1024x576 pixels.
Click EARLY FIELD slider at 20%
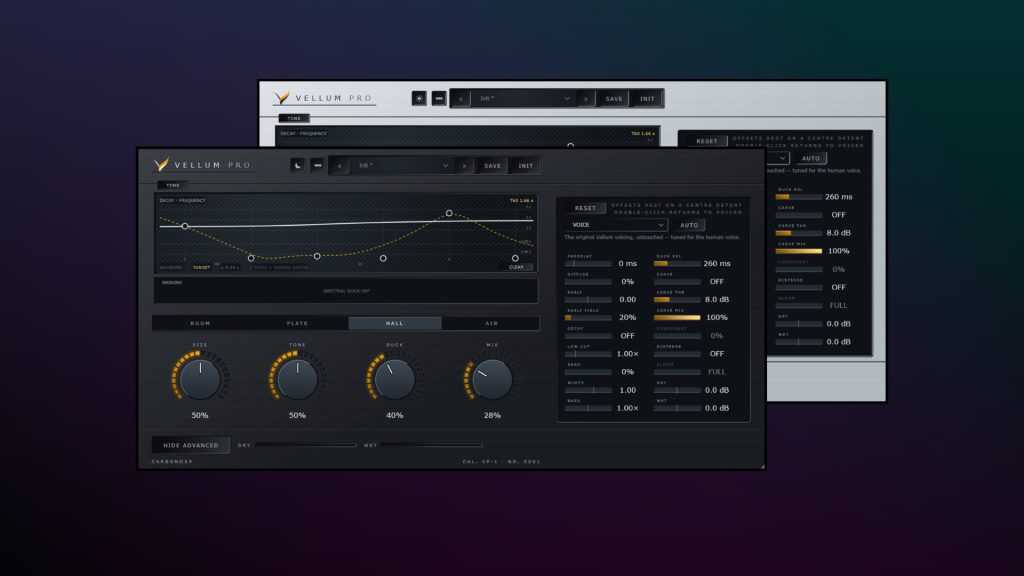click(x=588, y=317)
